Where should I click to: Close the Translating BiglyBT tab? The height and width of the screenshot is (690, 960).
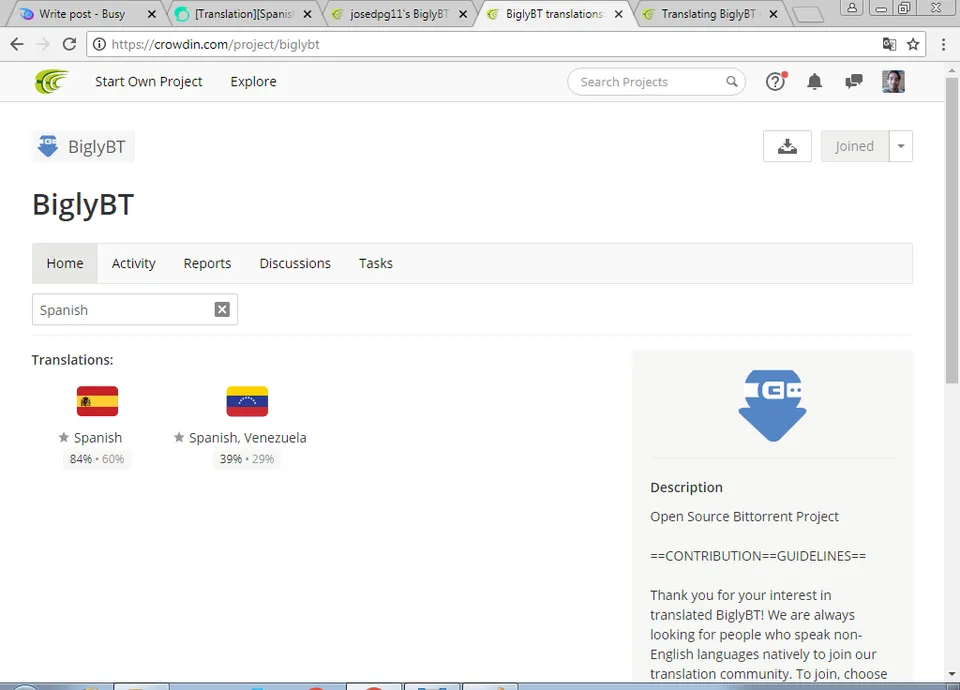pyautogui.click(x=773, y=14)
